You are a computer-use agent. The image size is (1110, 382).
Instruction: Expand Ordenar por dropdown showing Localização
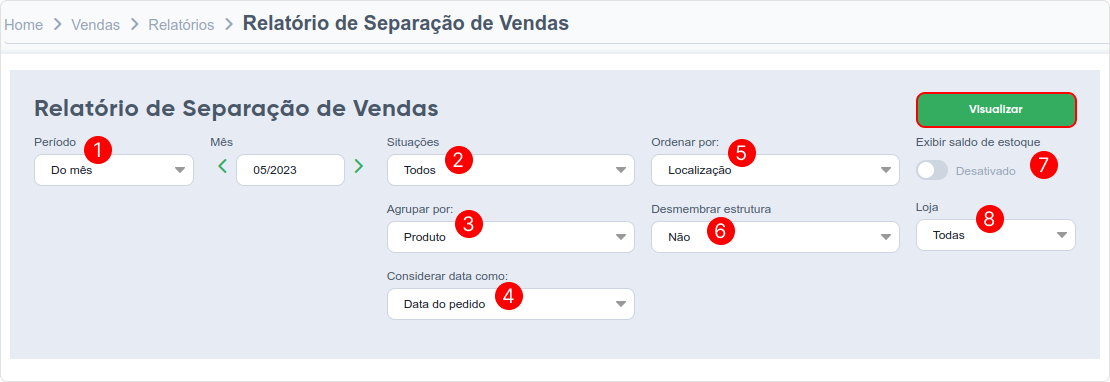(775, 170)
